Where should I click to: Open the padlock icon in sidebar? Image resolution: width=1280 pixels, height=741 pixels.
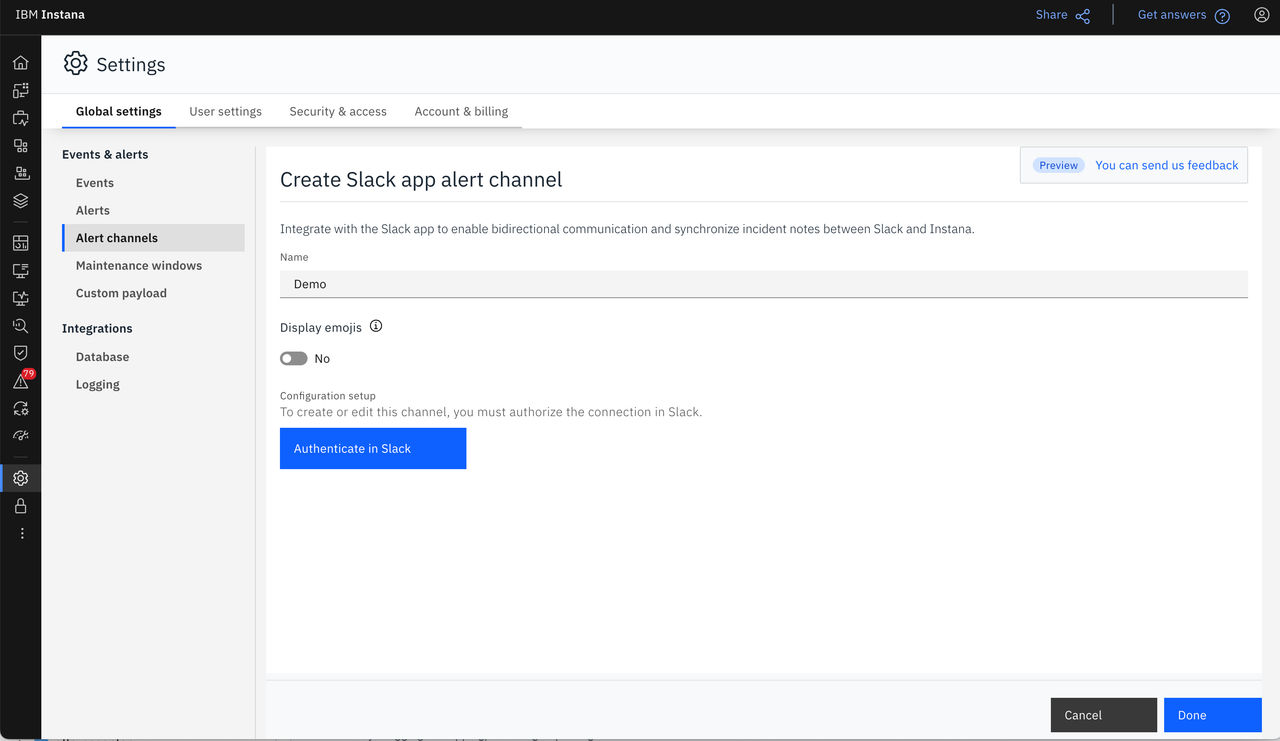coord(20,506)
